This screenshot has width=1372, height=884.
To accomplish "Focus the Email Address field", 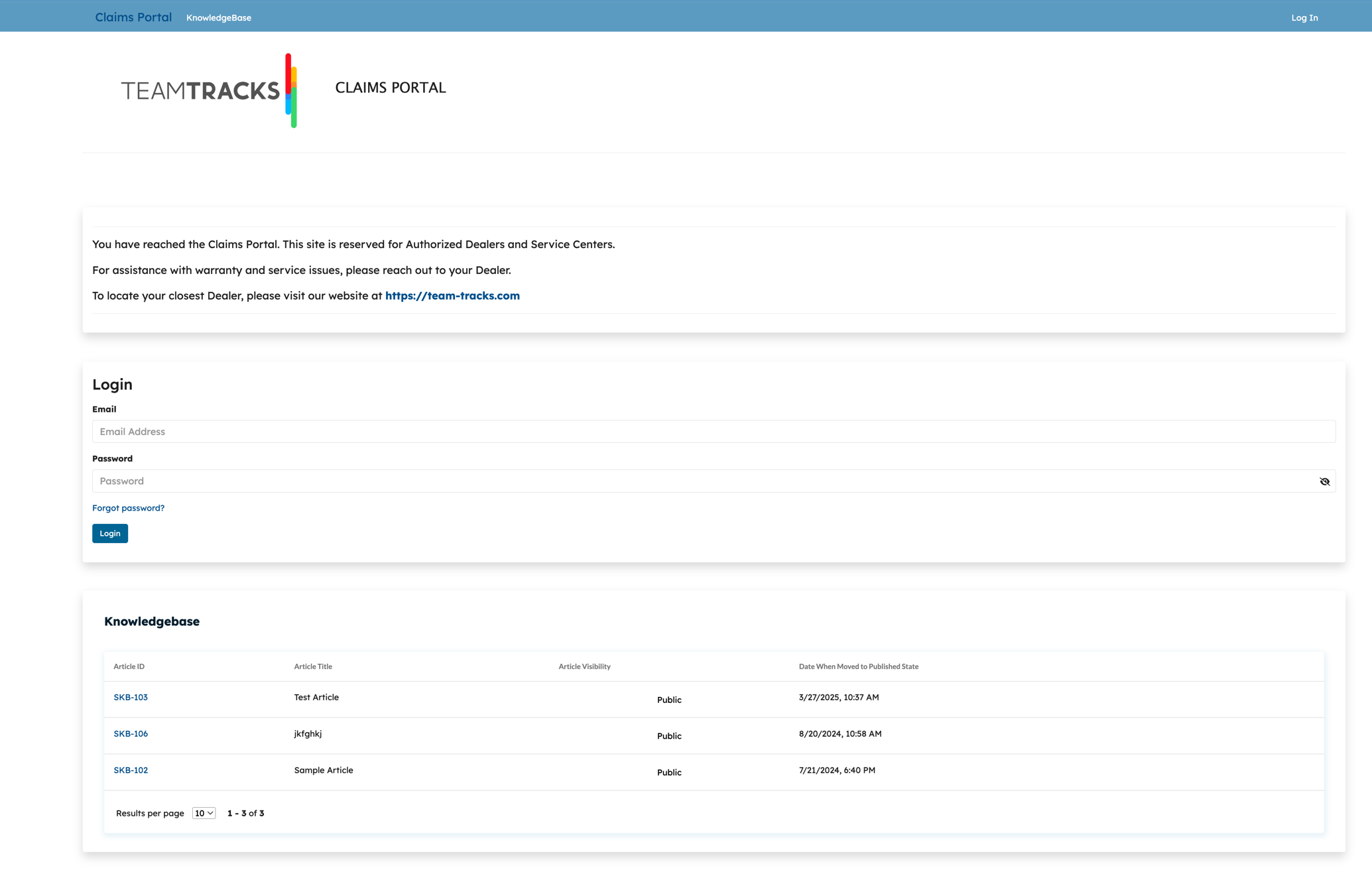I will click(714, 432).
